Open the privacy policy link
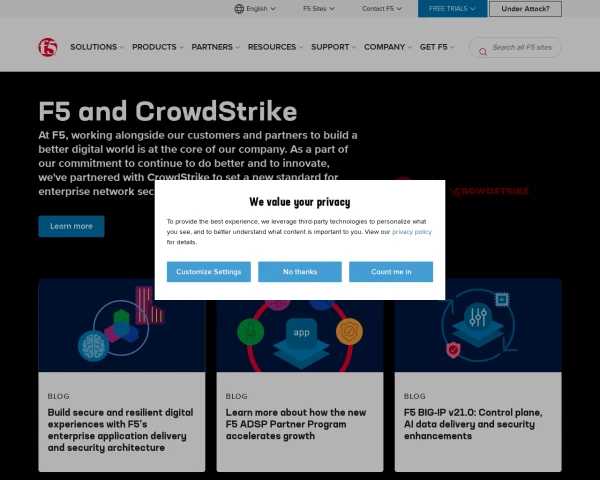The width and height of the screenshot is (600, 480). [x=412, y=232]
